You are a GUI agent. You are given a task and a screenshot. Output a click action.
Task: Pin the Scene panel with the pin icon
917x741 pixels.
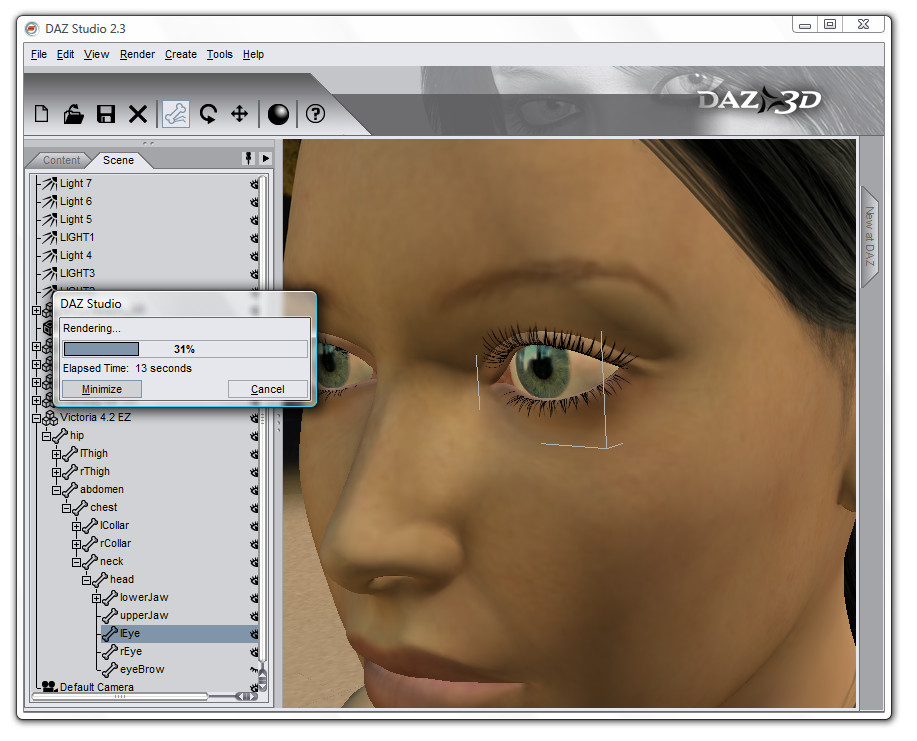pyautogui.click(x=249, y=158)
